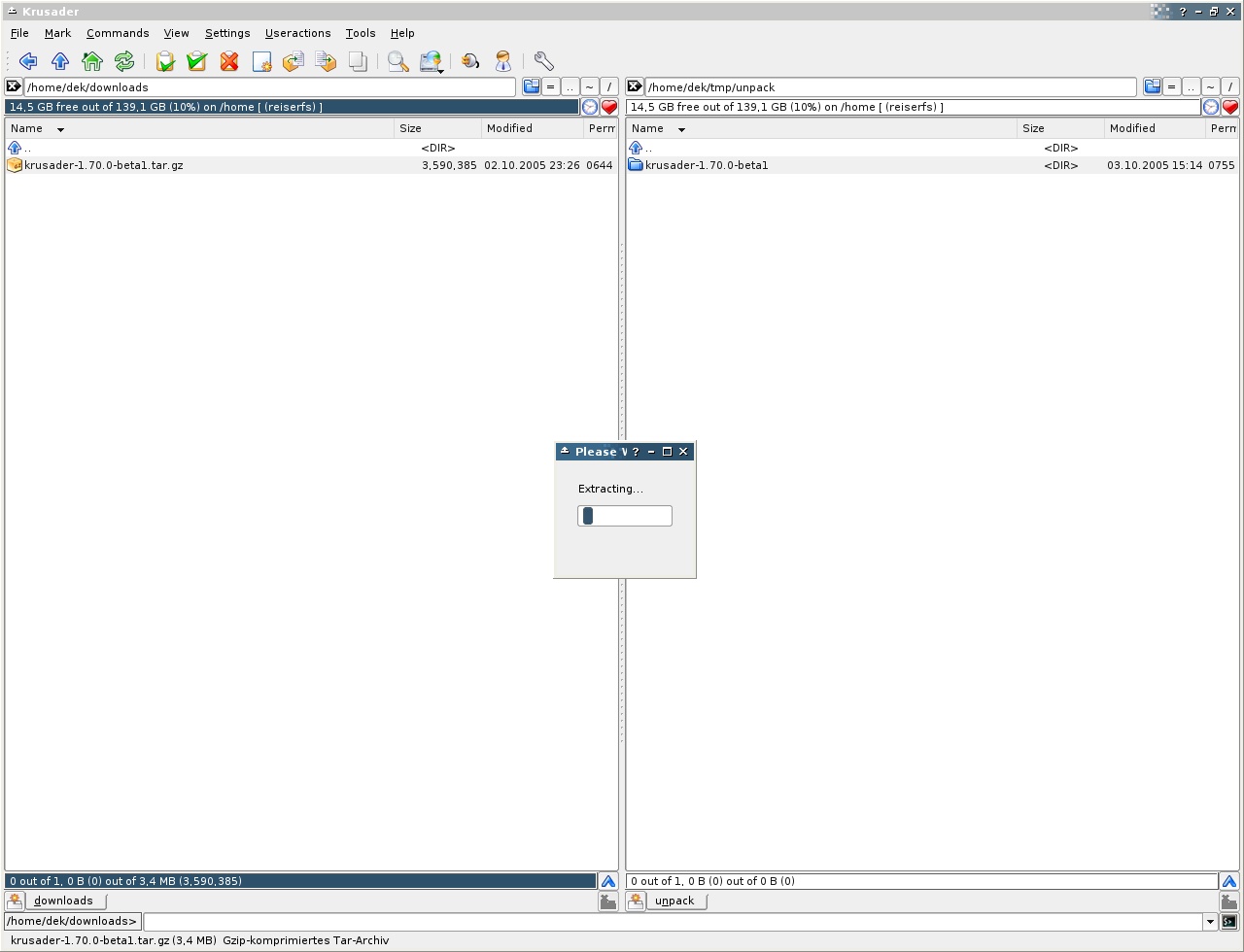1244x952 pixels.
Task: Click left panel root '/' button
Action: [609, 86]
